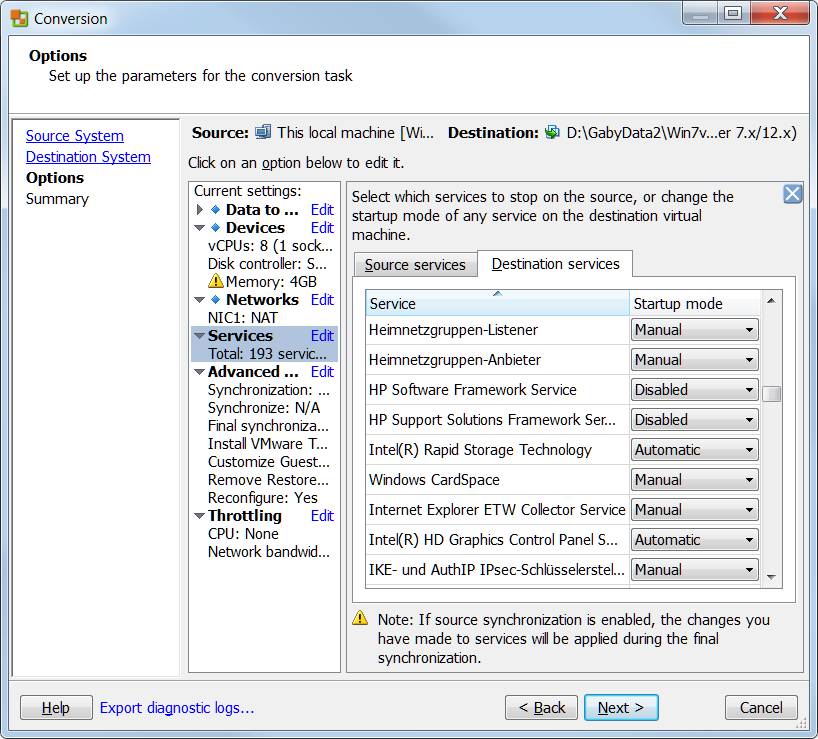Edit the Advanced options settings

pyautogui.click(x=322, y=371)
